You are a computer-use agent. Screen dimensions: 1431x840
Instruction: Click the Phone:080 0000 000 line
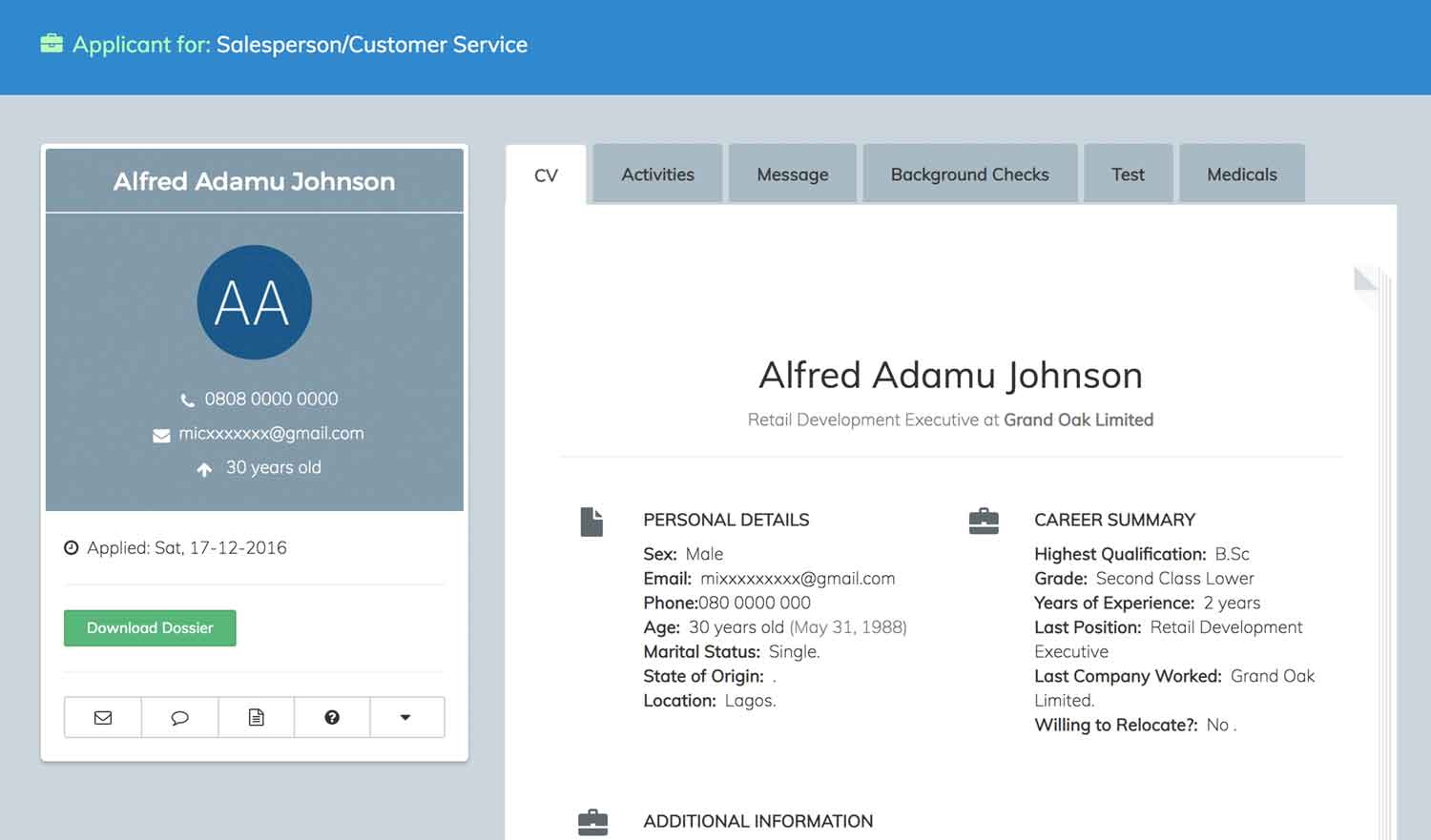click(727, 603)
